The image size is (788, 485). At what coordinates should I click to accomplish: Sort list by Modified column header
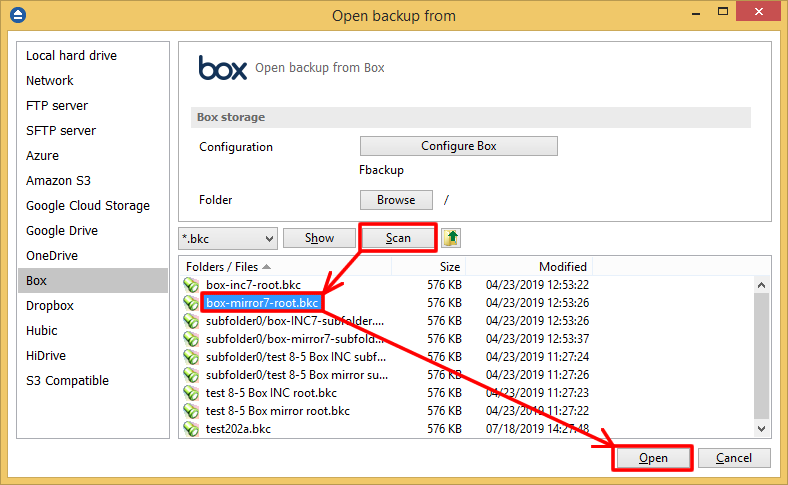point(562,267)
